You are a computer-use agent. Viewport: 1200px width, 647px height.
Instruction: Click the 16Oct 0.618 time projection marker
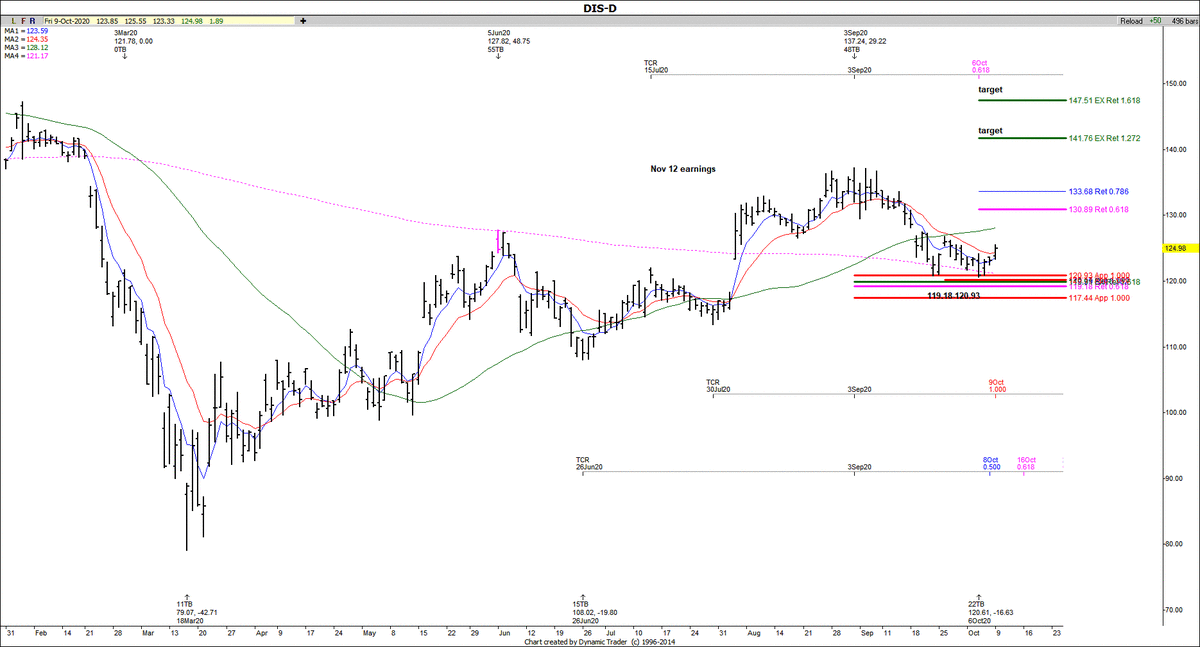click(x=1025, y=463)
